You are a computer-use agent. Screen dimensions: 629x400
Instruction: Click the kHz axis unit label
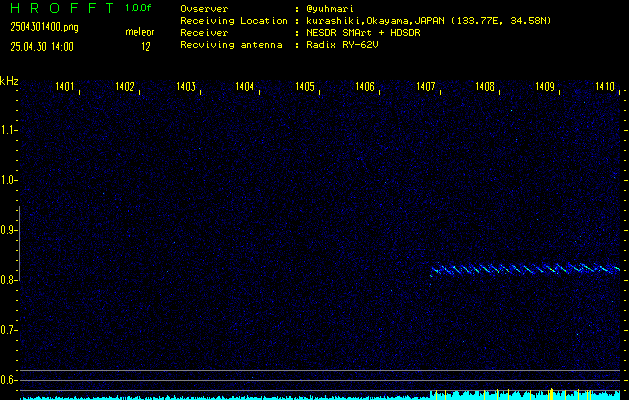pyautogui.click(x=9, y=81)
